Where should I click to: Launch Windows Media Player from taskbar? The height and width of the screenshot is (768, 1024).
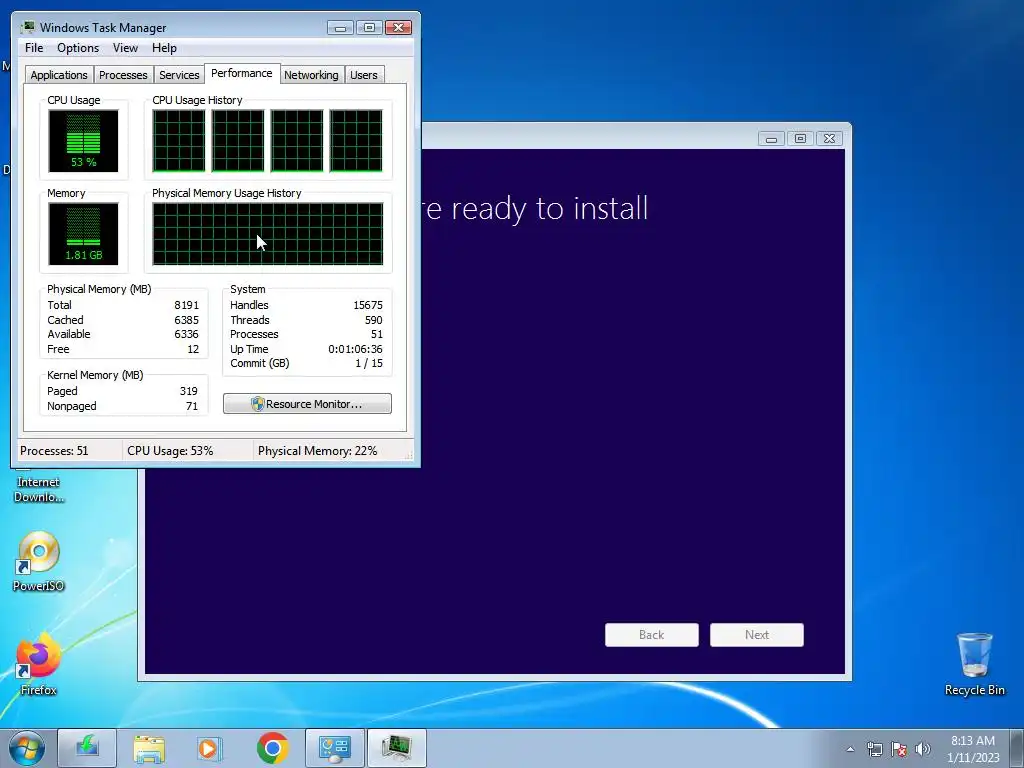point(210,748)
